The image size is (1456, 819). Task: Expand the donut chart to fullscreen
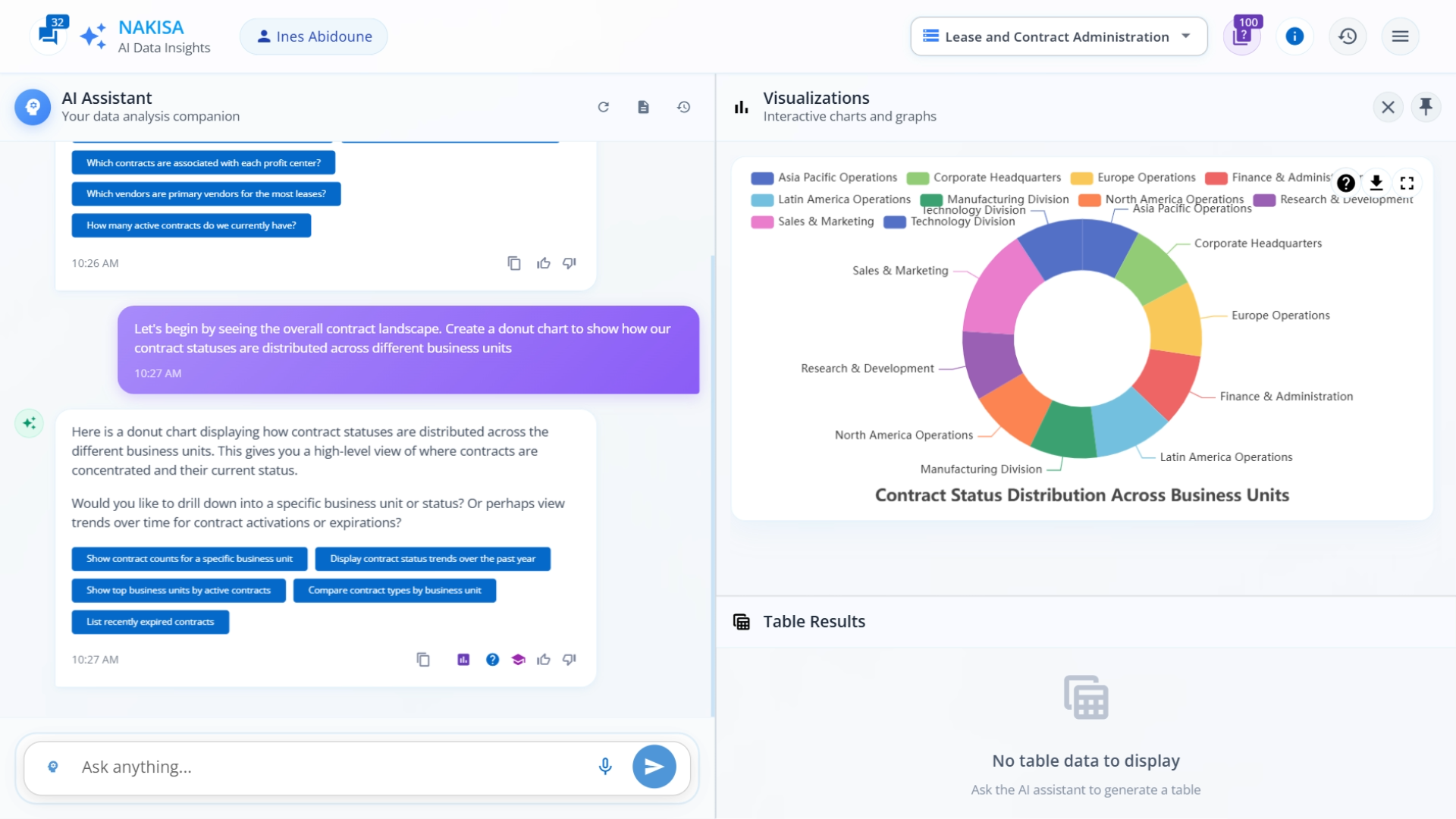pos(1408,183)
